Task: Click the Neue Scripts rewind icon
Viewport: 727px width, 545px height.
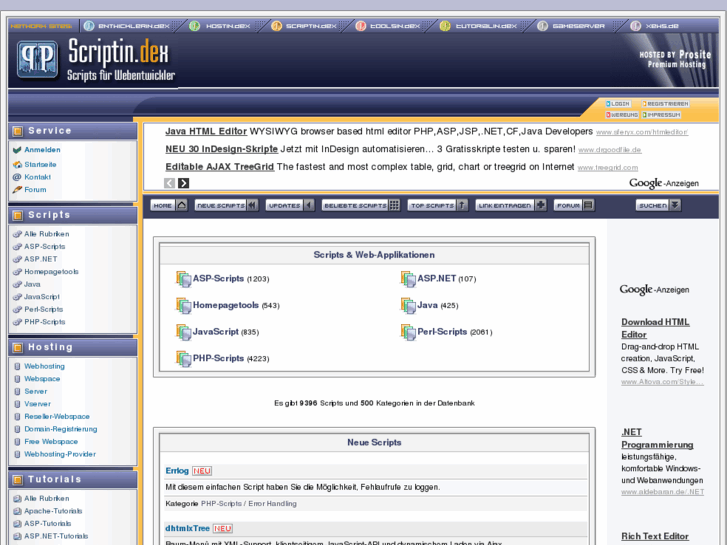Action: [x=252, y=205]
